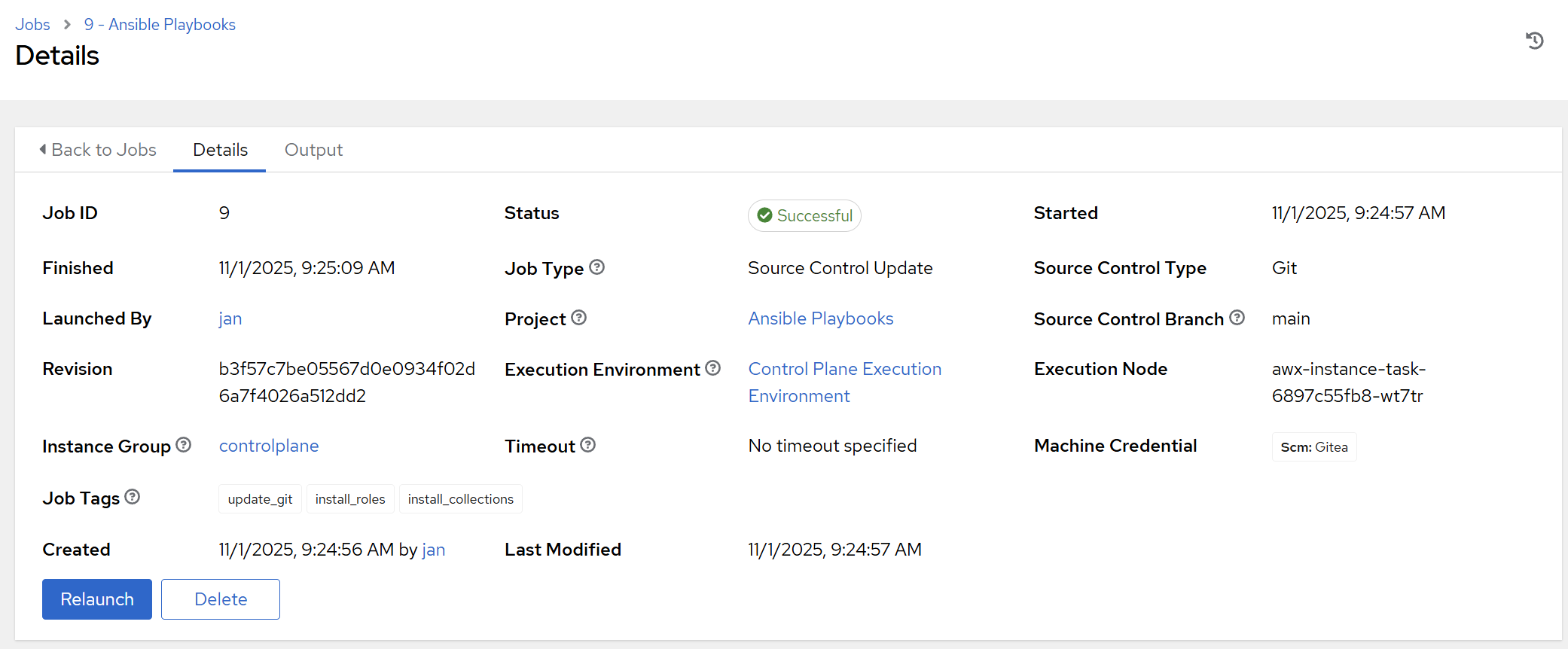The image size is (1568, 649).
Task: Click the Job Tags help icon
Action: [133, 497]
